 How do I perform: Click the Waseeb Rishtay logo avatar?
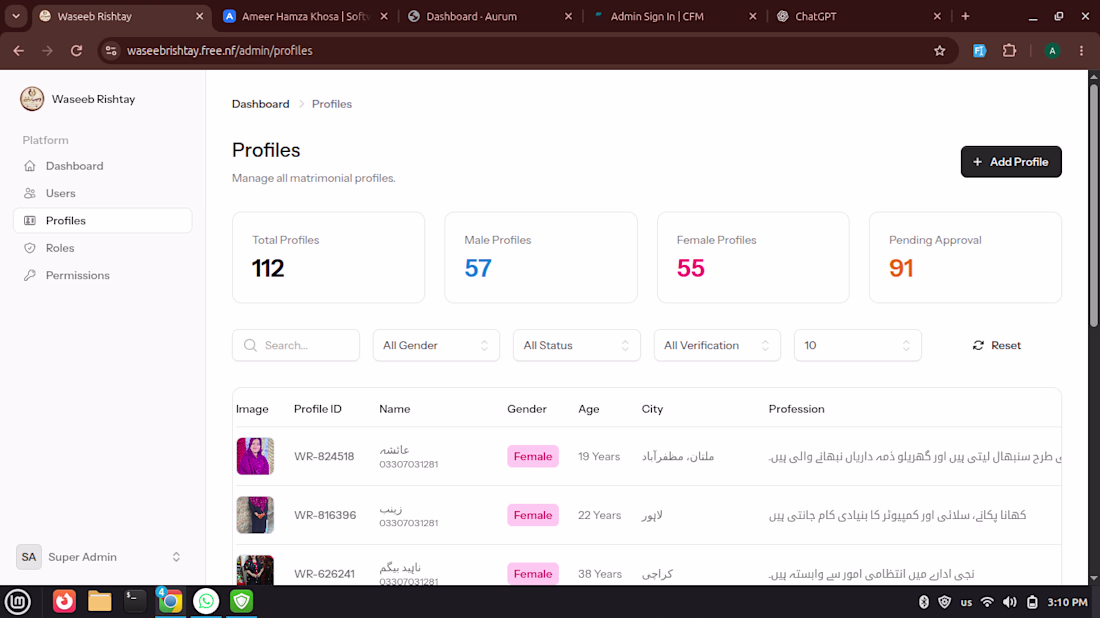click(x=32, y=99)
